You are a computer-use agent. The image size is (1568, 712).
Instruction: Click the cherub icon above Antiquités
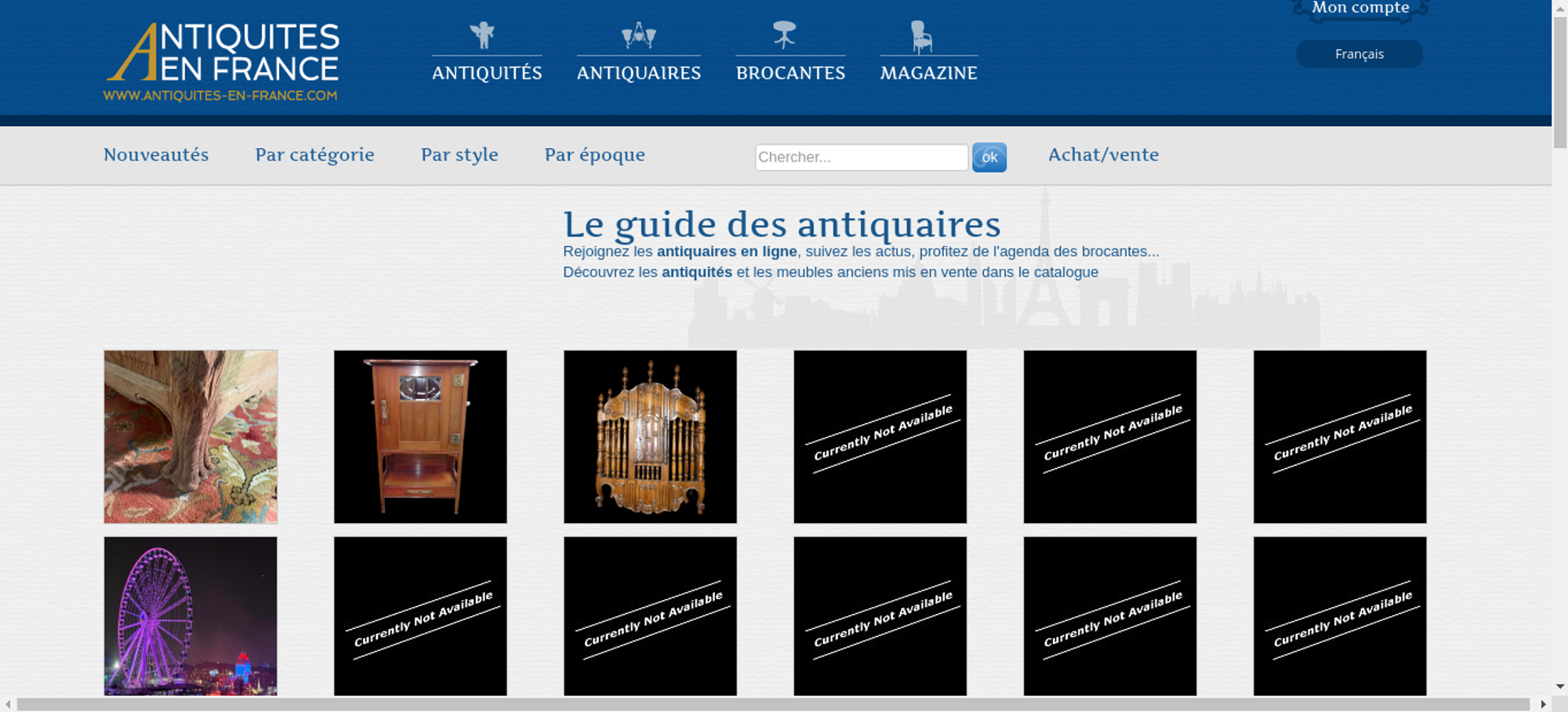(x=482, y=35)
